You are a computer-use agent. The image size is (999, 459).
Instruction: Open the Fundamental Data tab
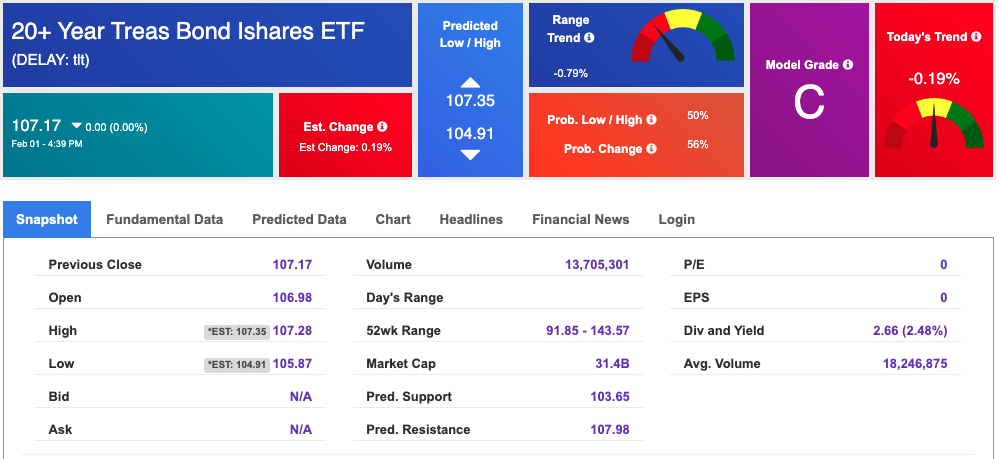click(x=164, y=219)
